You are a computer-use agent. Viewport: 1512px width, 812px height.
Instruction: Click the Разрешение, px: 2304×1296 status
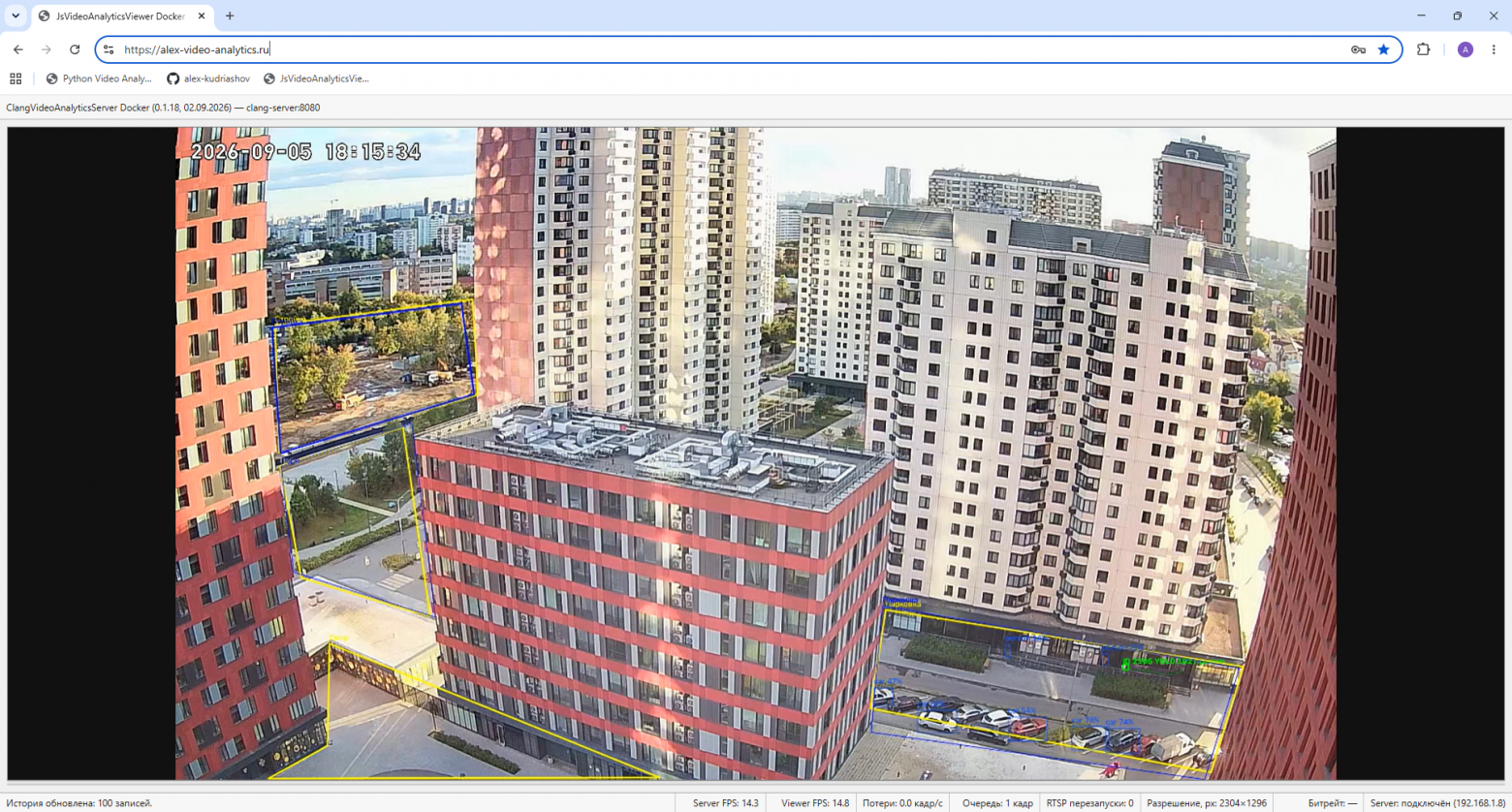tap(1207, 803)
